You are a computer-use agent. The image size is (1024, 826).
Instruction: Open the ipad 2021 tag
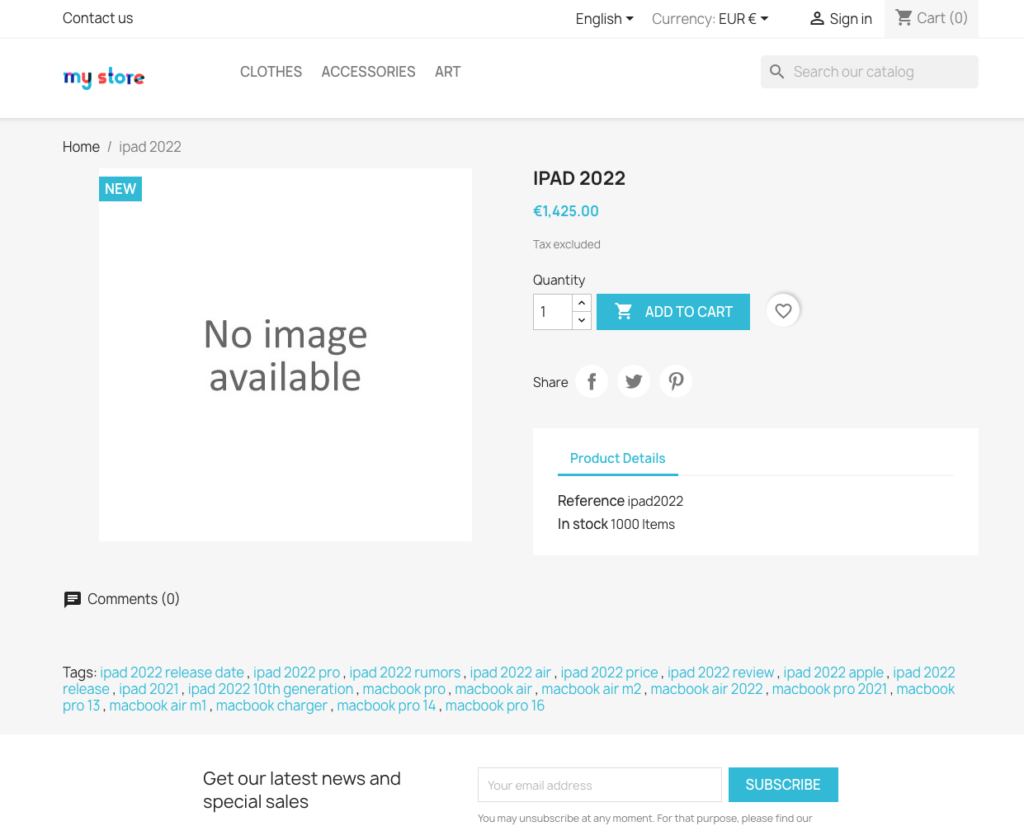coord(149,690)
